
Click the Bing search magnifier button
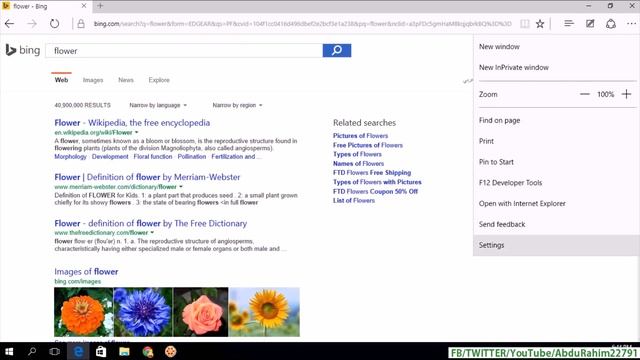337,51
